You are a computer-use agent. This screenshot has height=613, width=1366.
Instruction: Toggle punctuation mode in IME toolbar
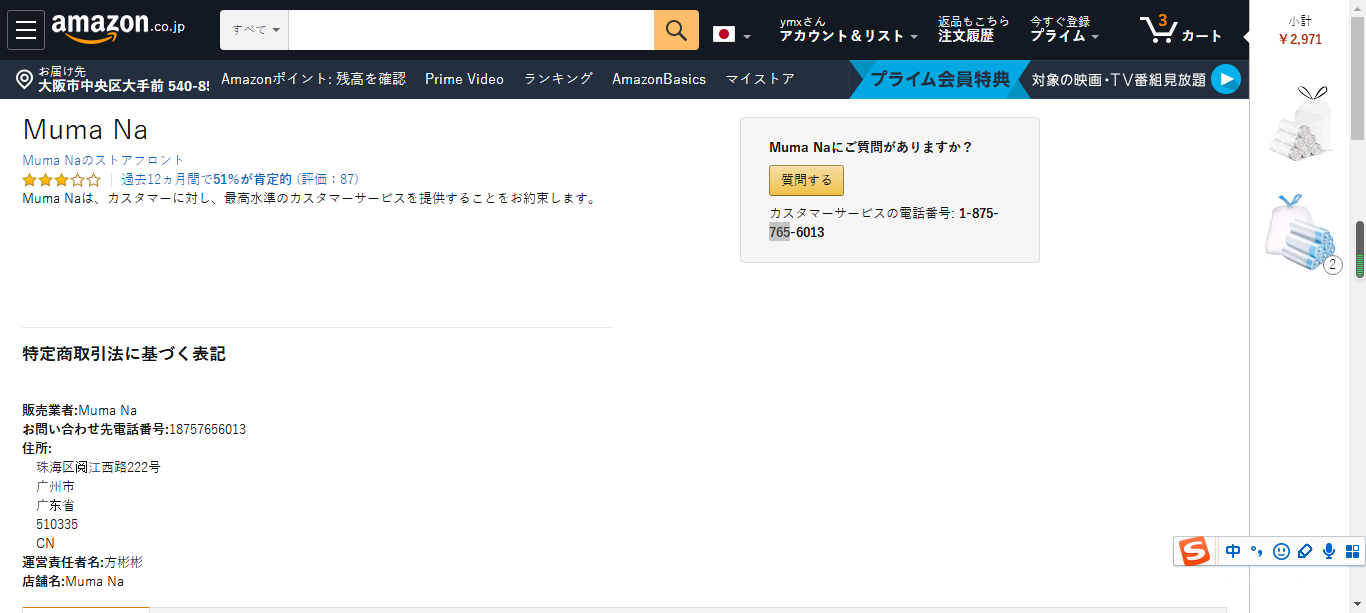coord(1257,551)
